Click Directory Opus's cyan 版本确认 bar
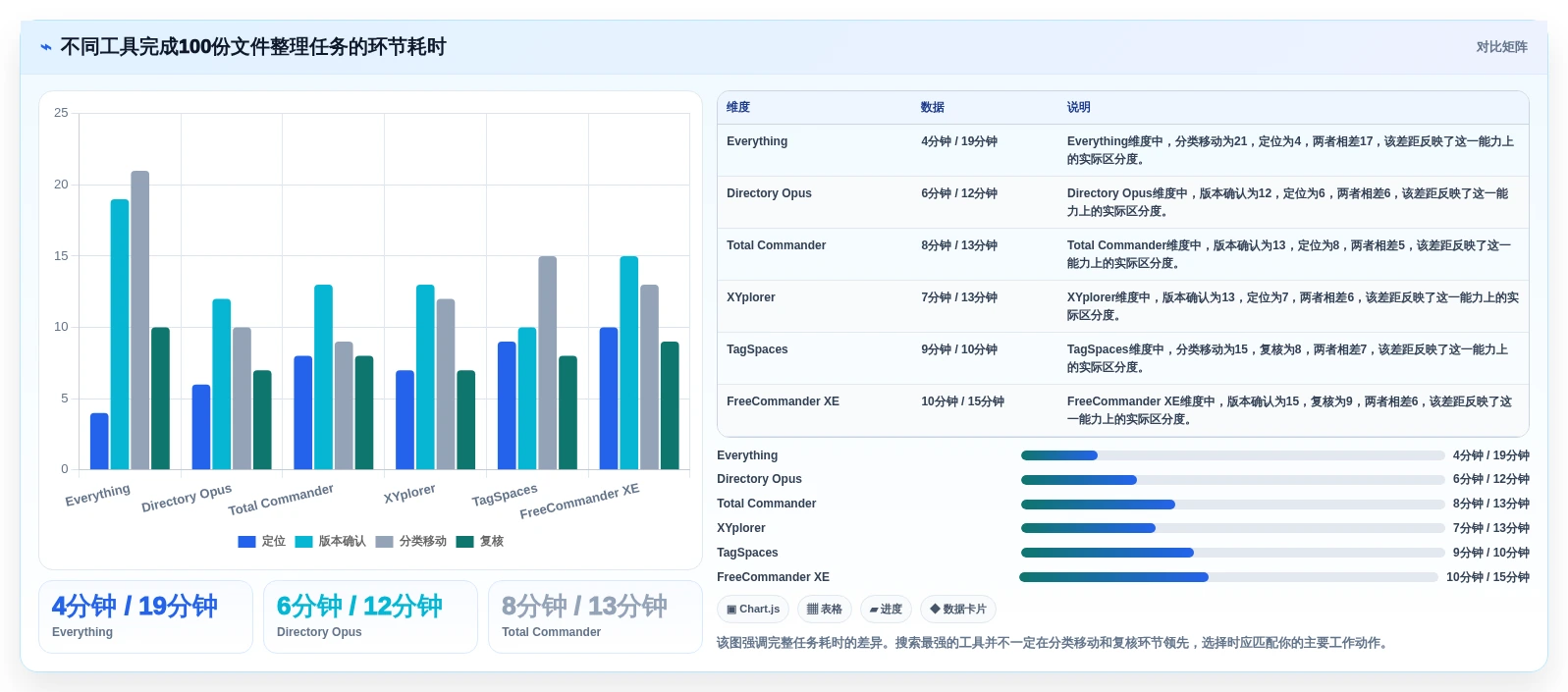The height and width of the screenshot is (692, 1568). click(222, 384)
